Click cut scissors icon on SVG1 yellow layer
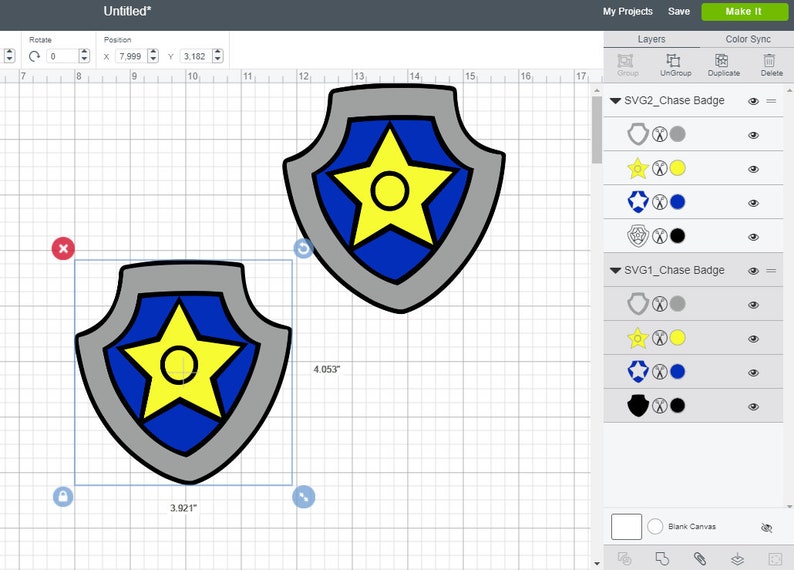Screen dimensions: 794x570 [x=659, y=338]
